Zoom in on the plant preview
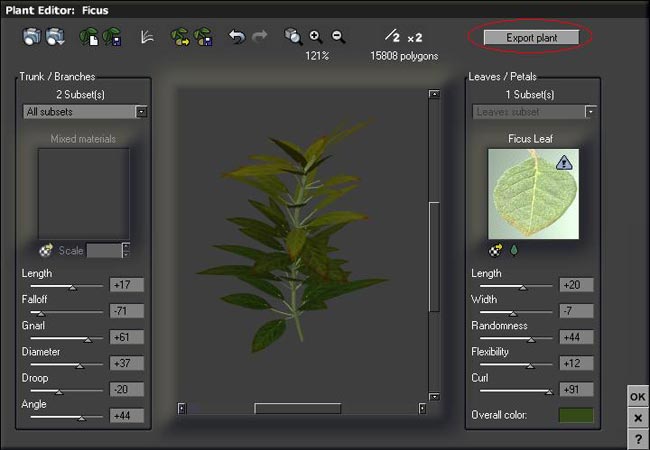The width and height of the screenshot is (650, 450). tap(316, 37)
